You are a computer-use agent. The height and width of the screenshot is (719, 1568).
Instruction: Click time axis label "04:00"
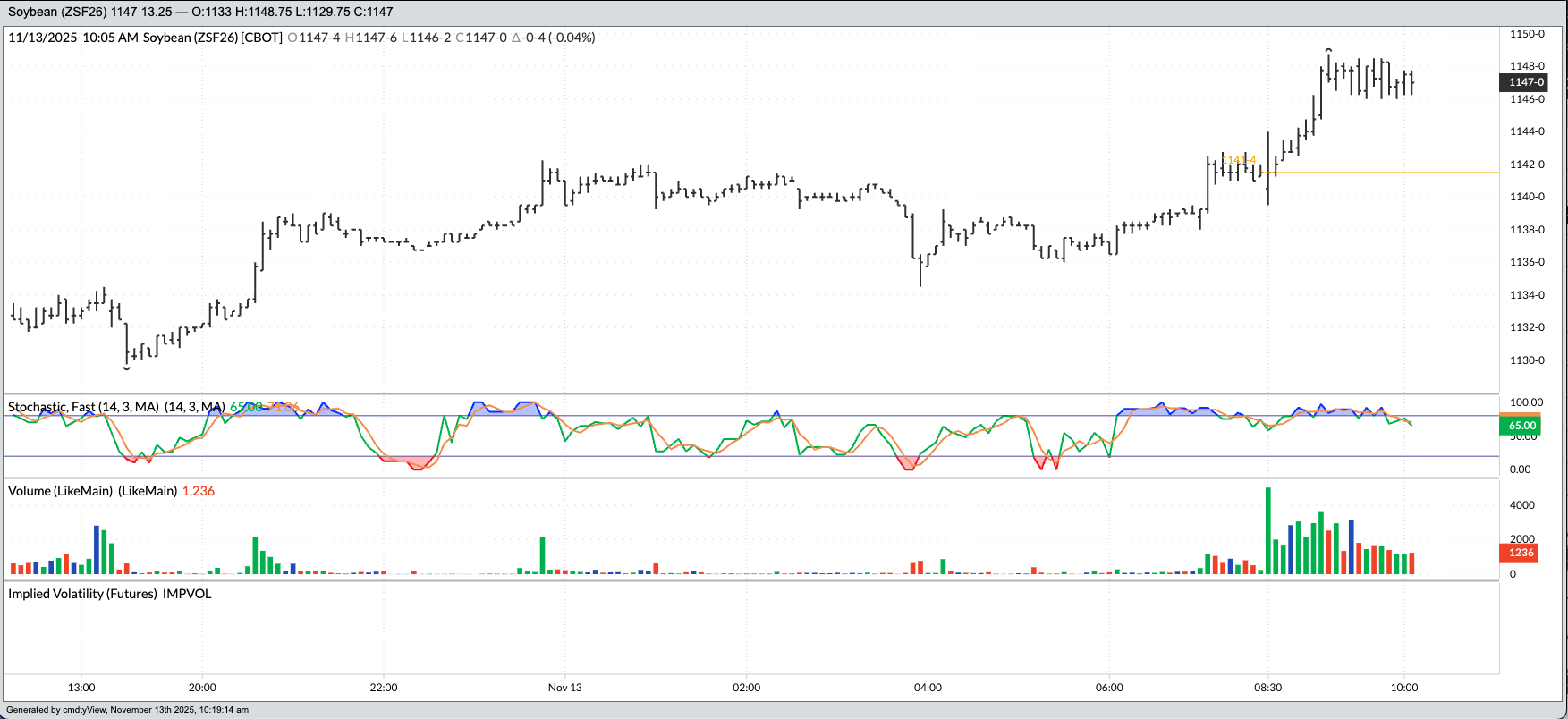pyautogui.click(x=928, y=688)
